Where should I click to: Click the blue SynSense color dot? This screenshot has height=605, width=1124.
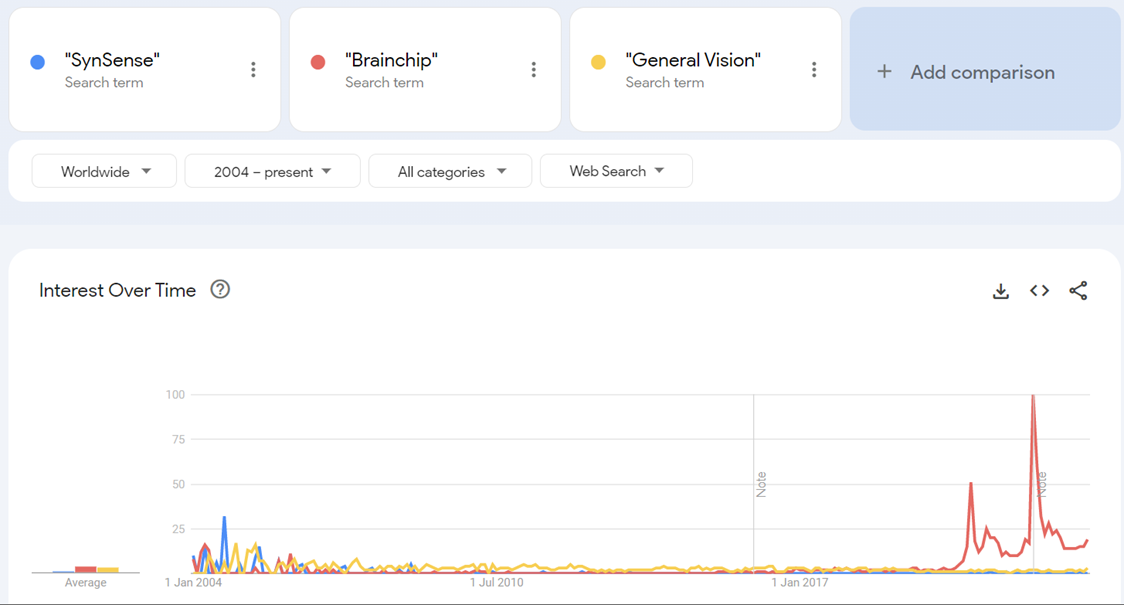coord(38,62)
